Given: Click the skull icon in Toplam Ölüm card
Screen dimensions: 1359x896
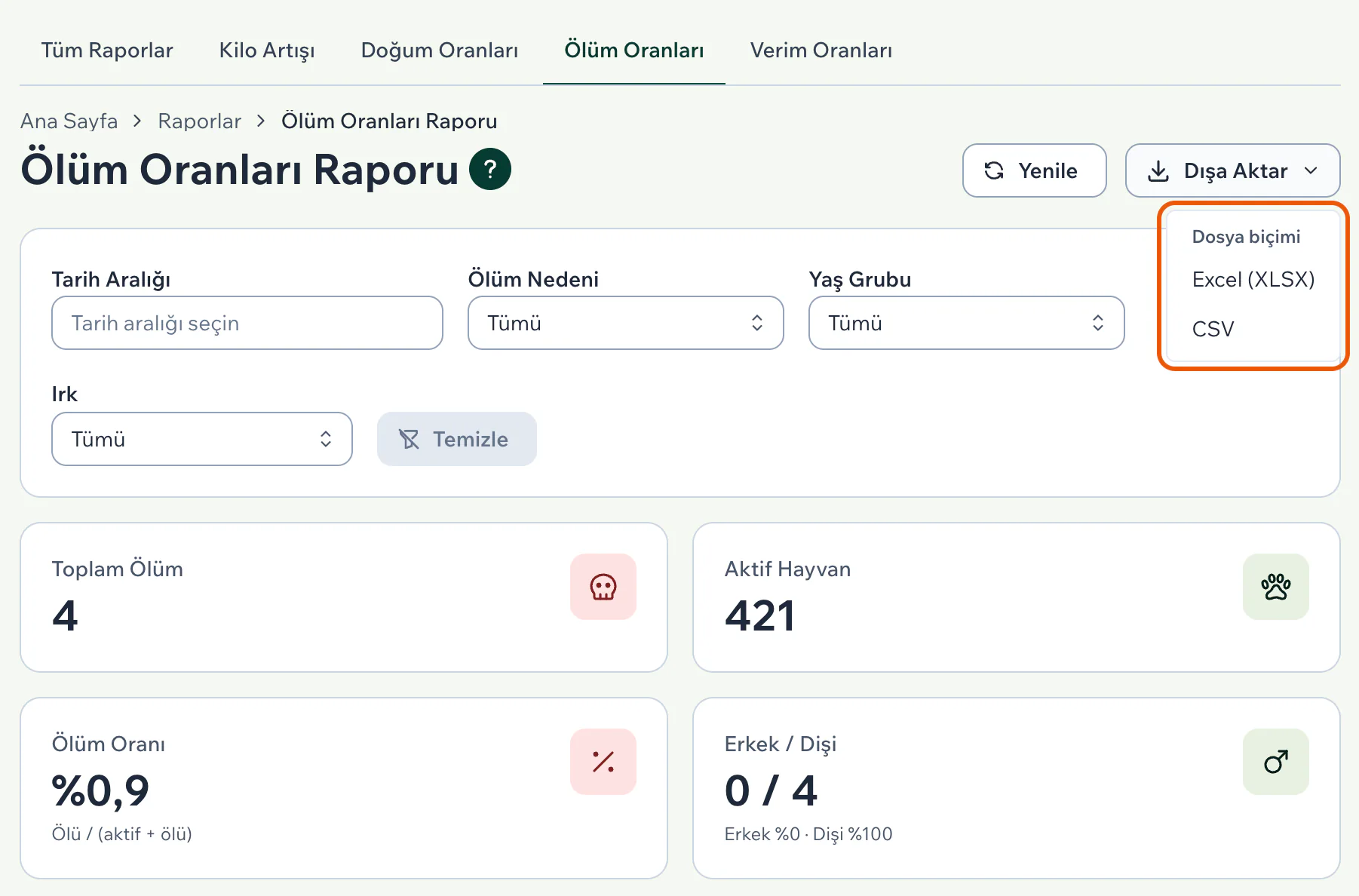Looking at the screenshot, I should 603,587.
